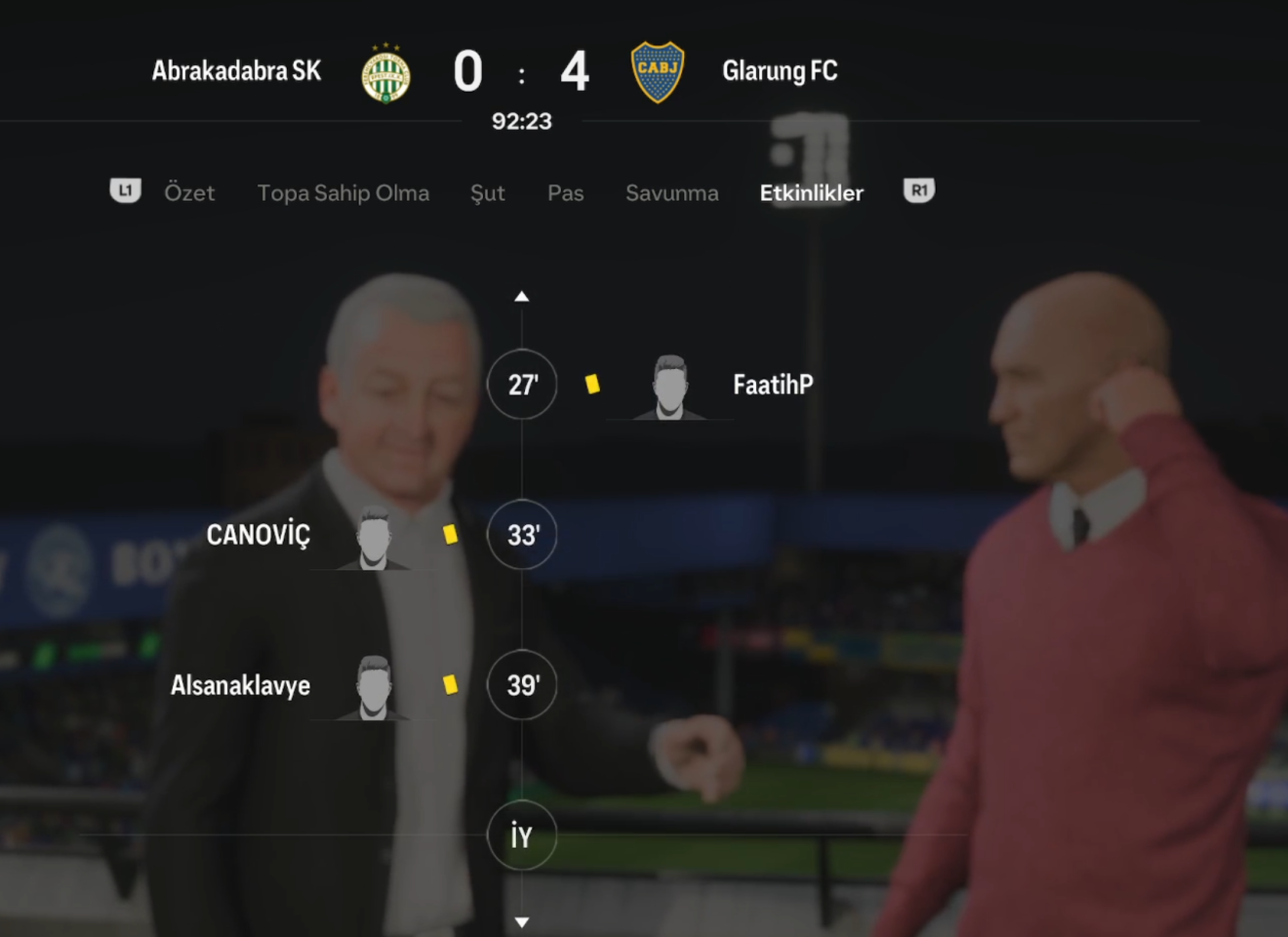The height and width of the screenshot is (937, 1288).
Task: Open the Şut tab
Action: coord(488,193)
